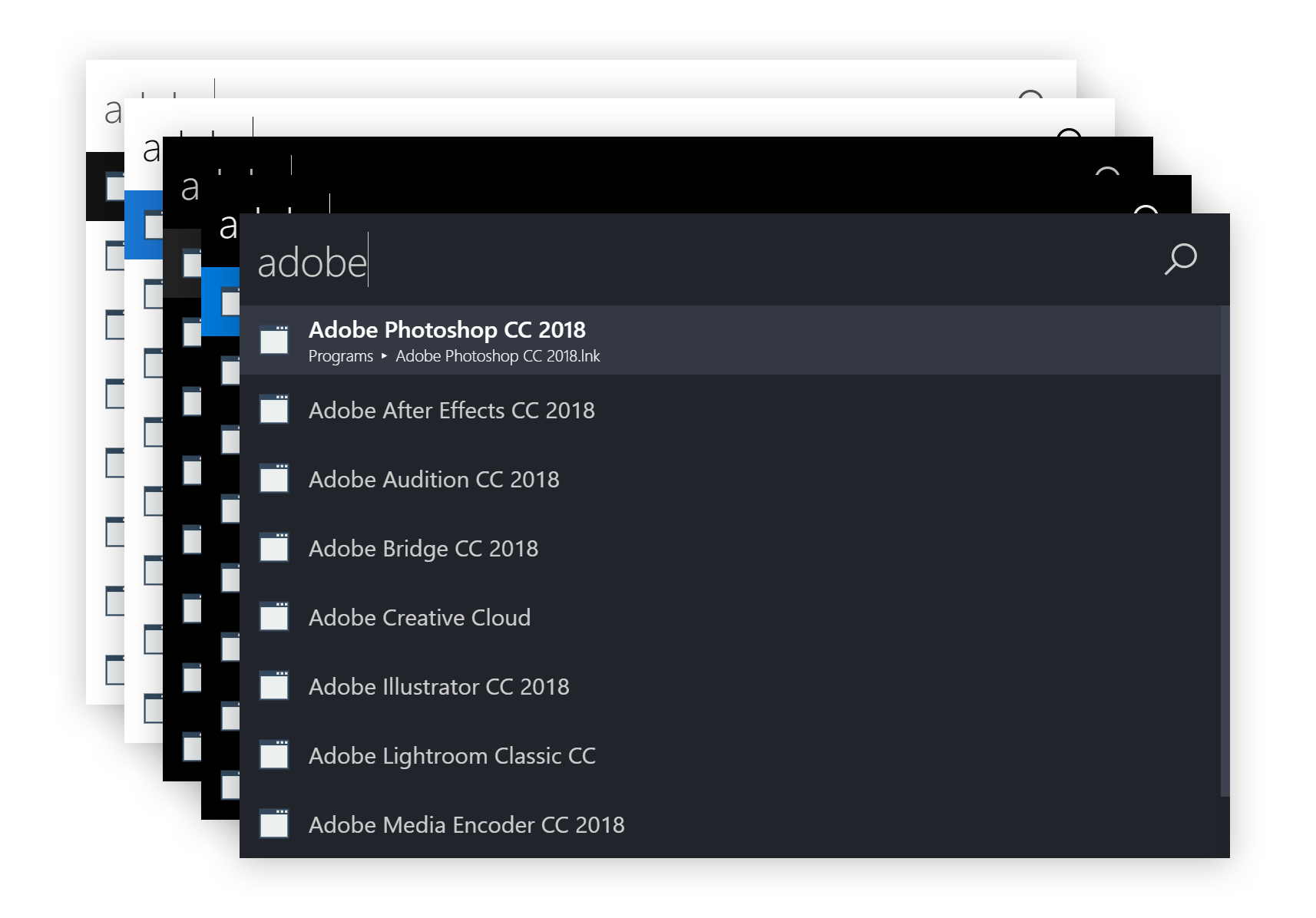Click the Adobe Lightroom Classic app icon
This screenshot has width=1316, height=918.
tap(274, 755)
